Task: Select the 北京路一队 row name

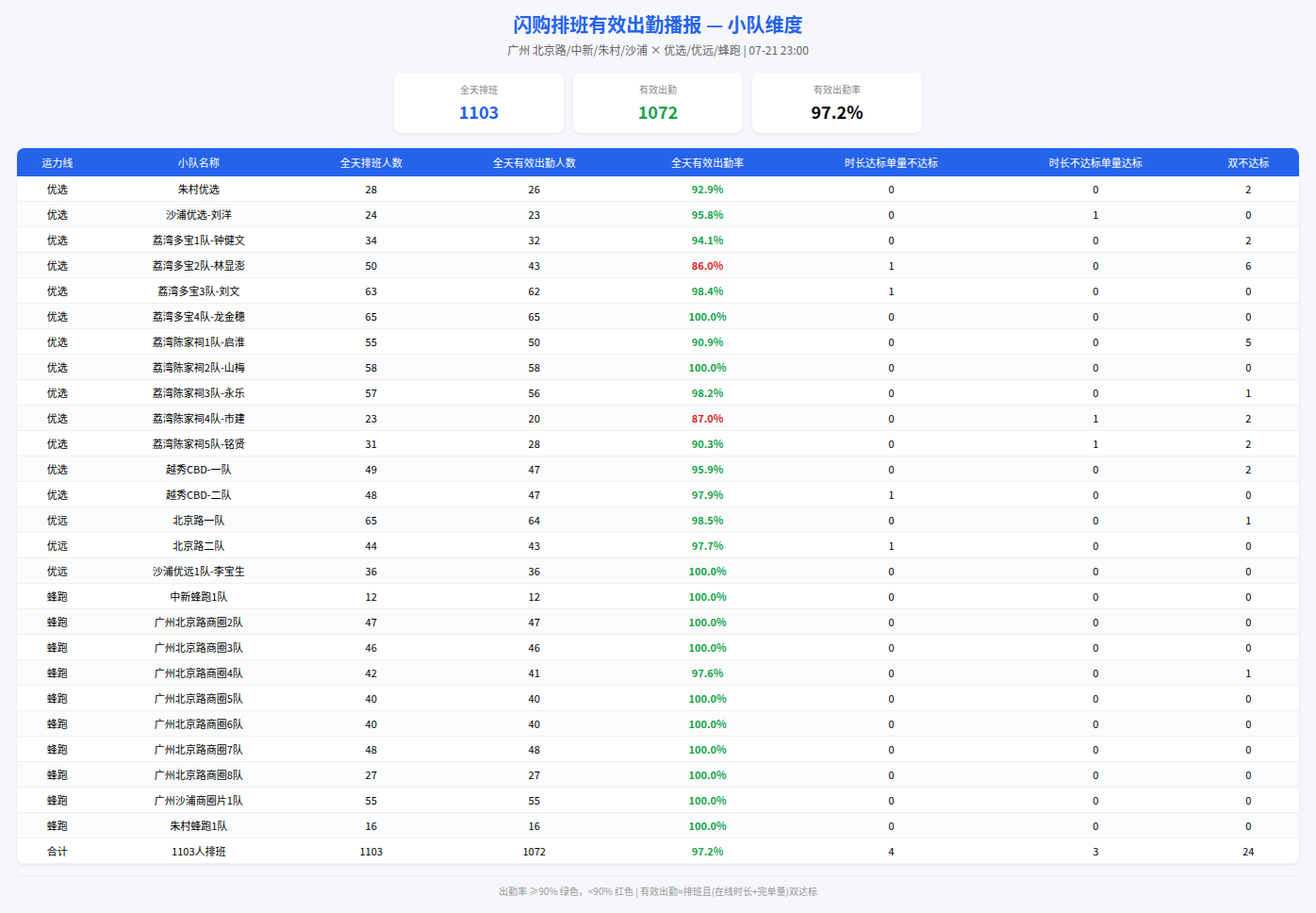Action: (x=199, y=521)
